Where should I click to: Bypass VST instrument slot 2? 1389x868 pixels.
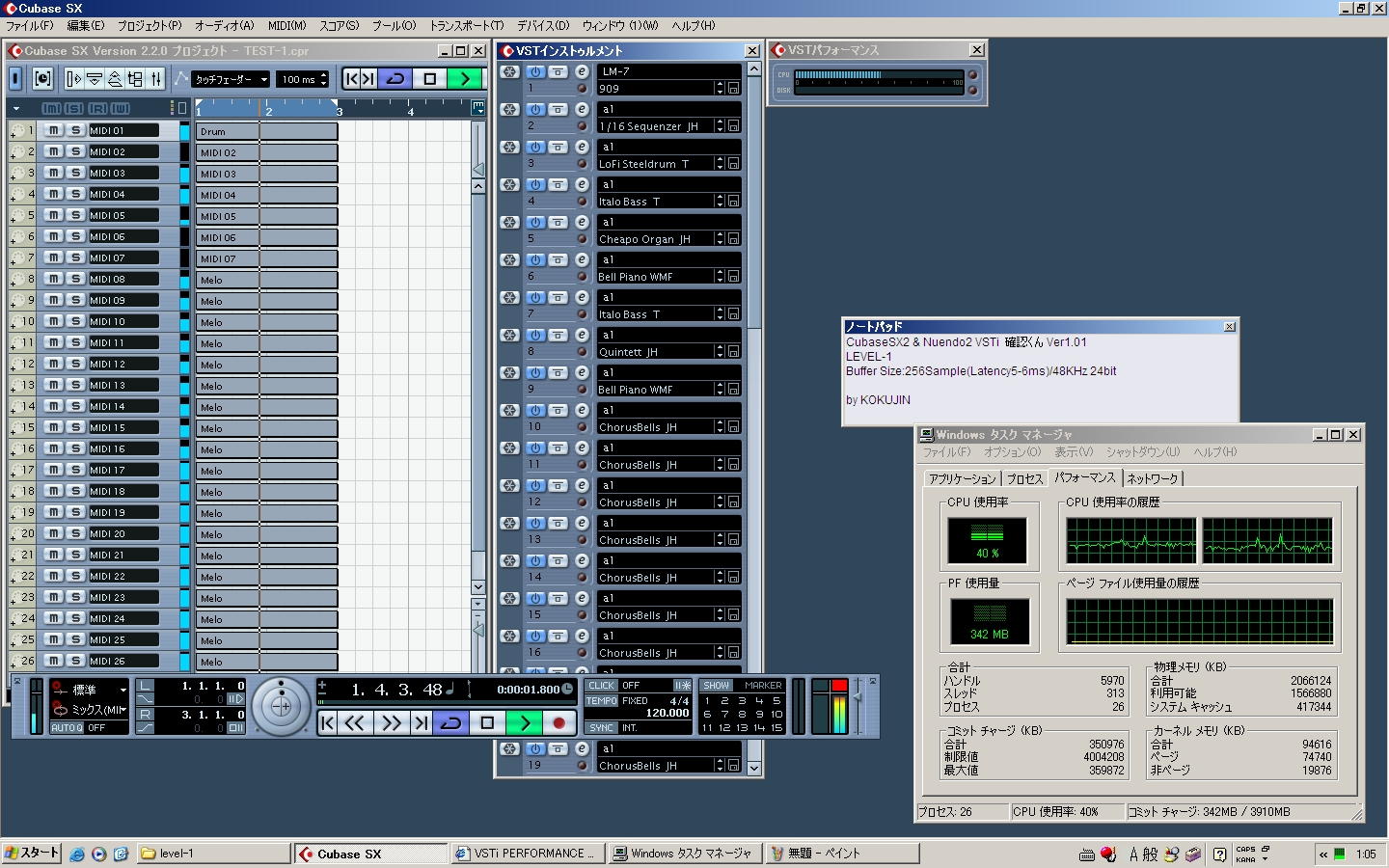558,109
